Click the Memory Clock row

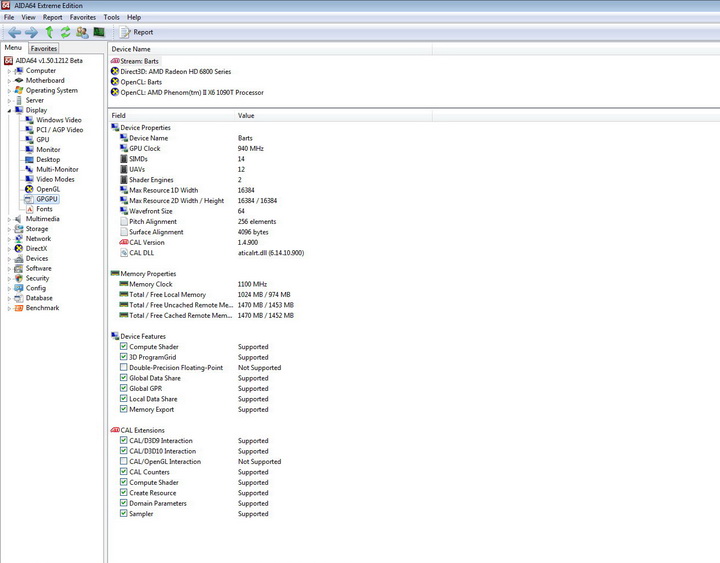click(193, 284)
